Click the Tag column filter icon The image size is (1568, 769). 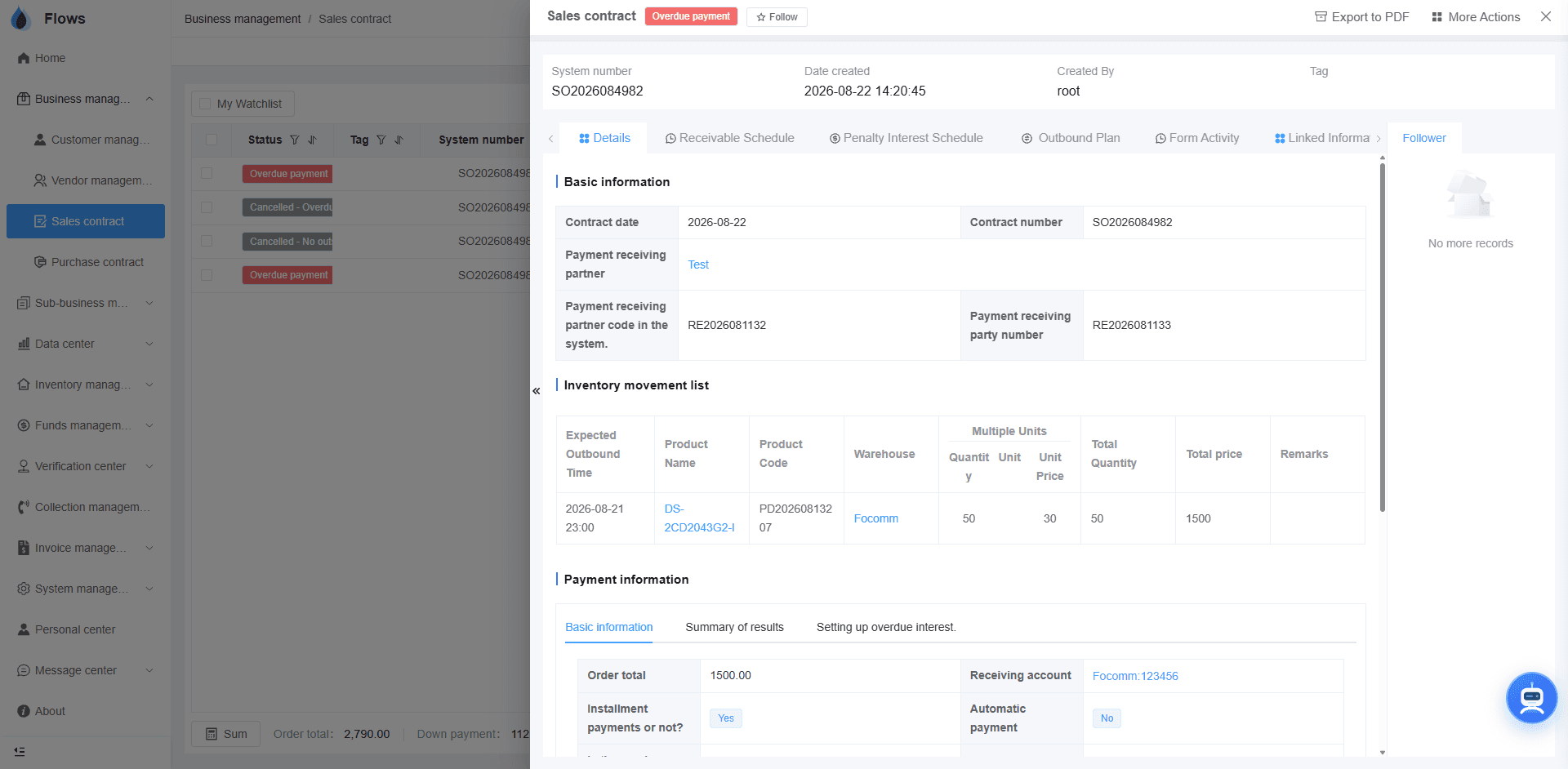(381, 140)
